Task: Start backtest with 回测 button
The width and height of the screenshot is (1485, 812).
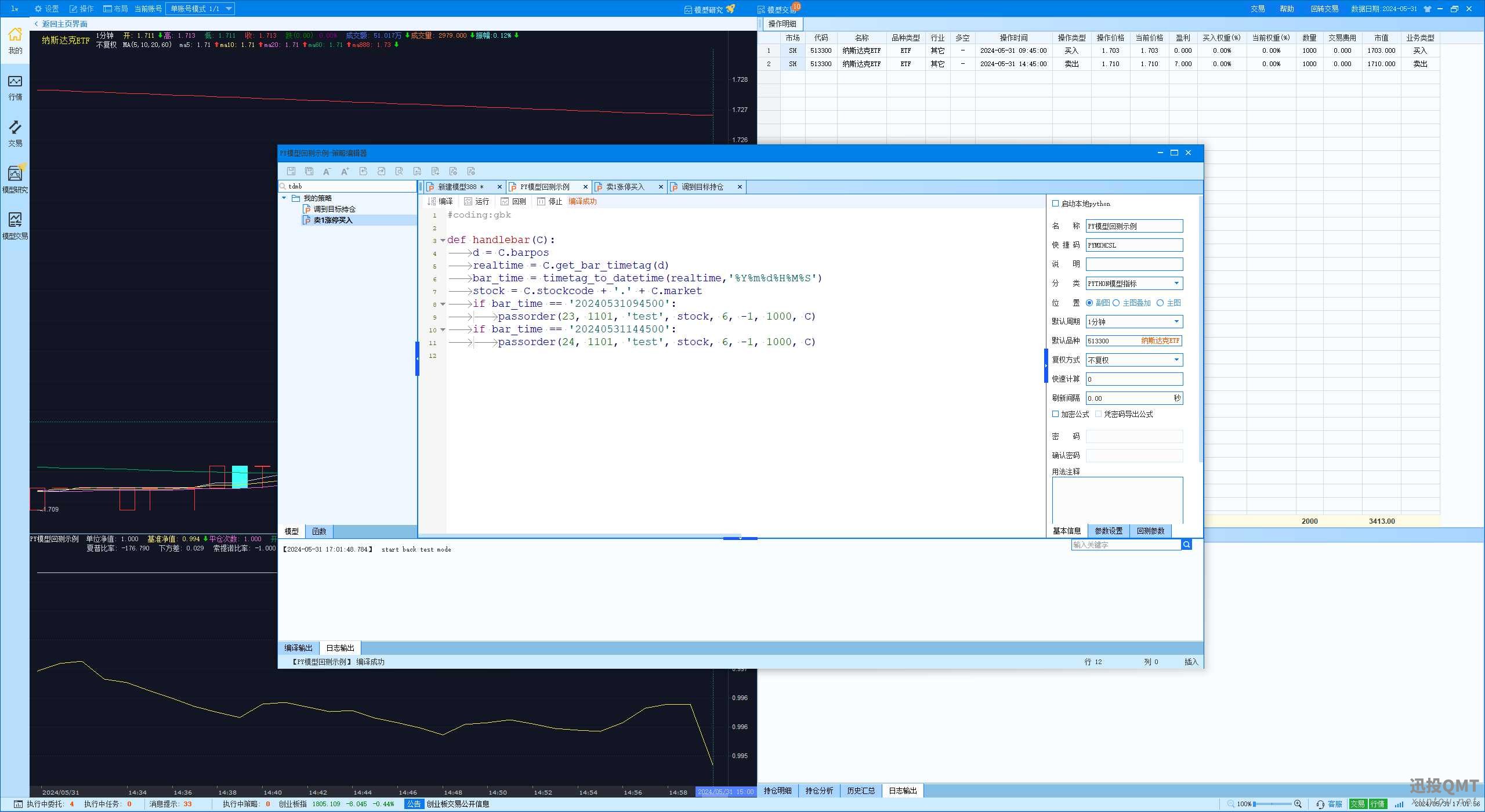Action: pos(513,201)
